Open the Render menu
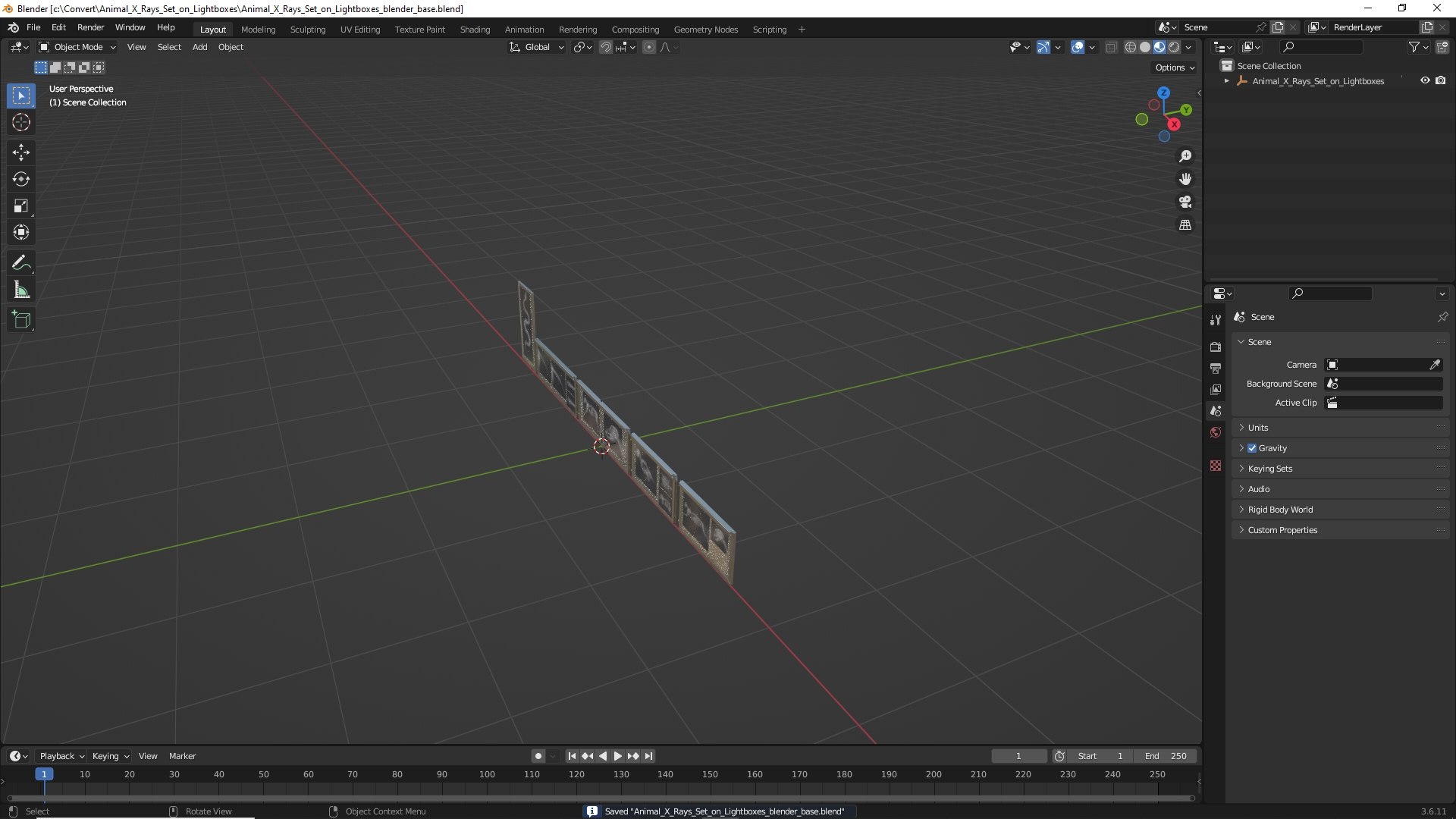The image size is (1456, 819). (x=90, y=27)
